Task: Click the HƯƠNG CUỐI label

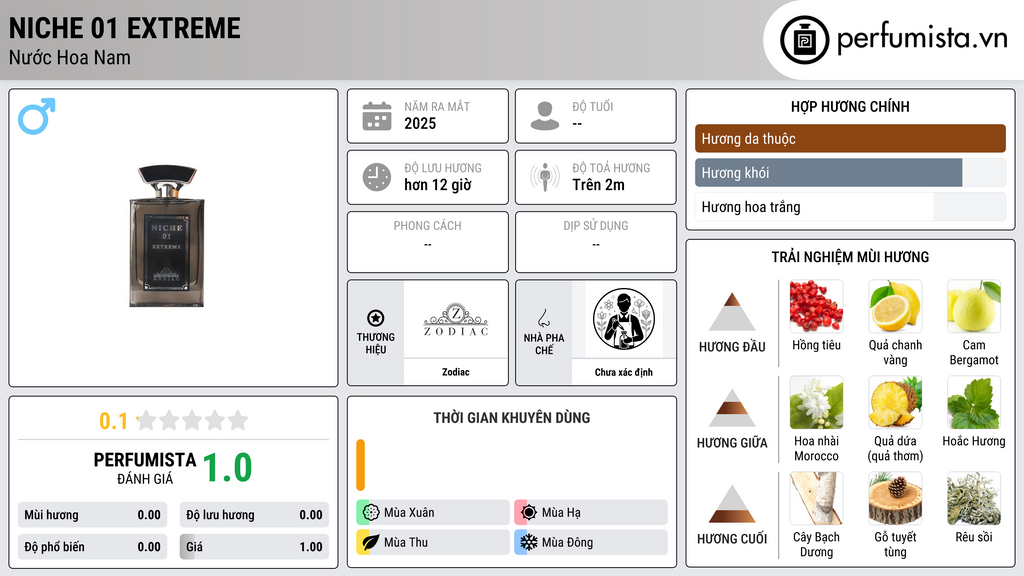Action: coord(732,539)
